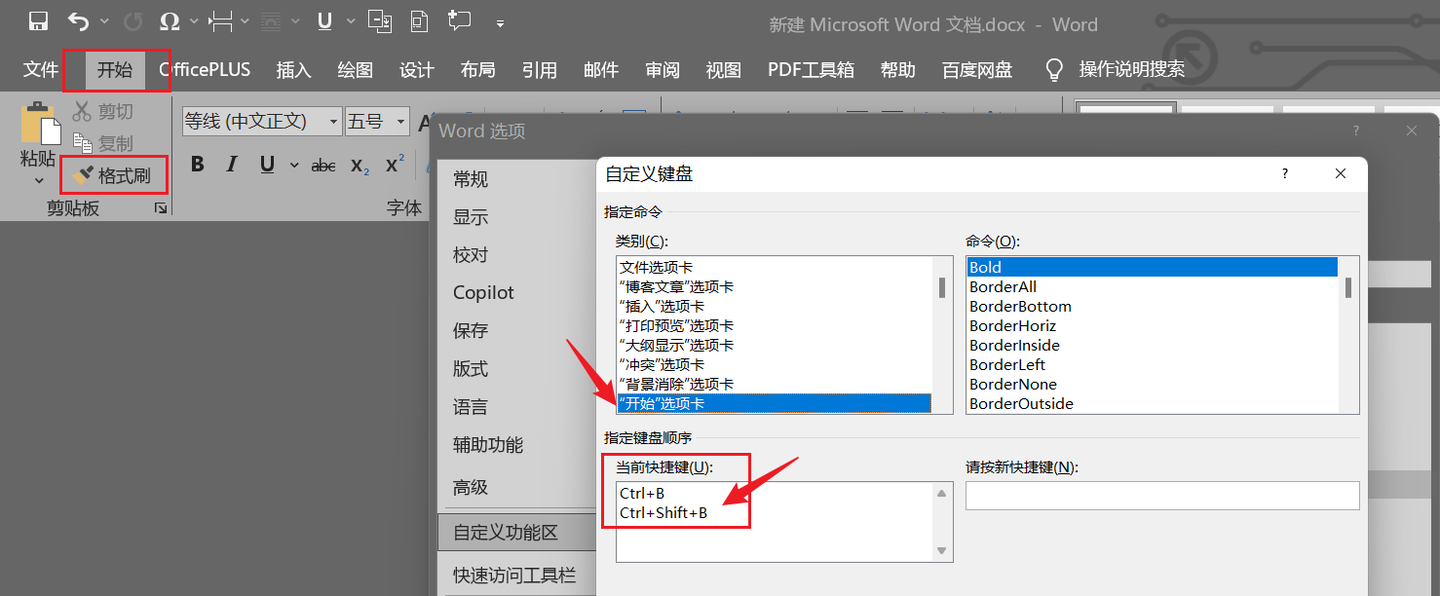
Task: Click the Cut (剪切) command
Action: pyautogui.click(x=103, y=111)
